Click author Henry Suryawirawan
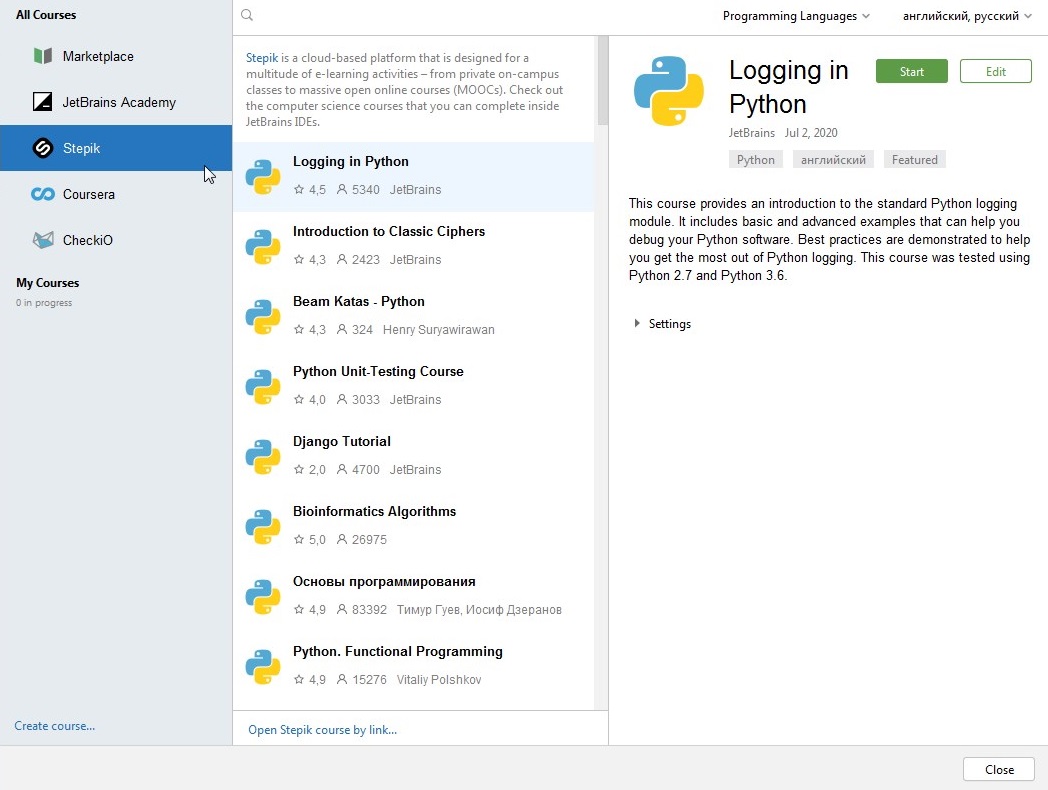This screenshot has width=1048, height=790. pyautogui.click(x=438, y=330)
